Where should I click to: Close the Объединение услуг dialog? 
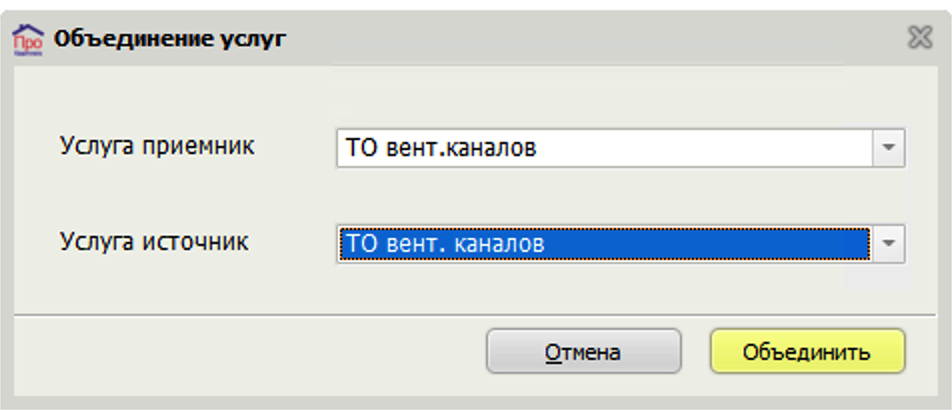tap(920, 38)
